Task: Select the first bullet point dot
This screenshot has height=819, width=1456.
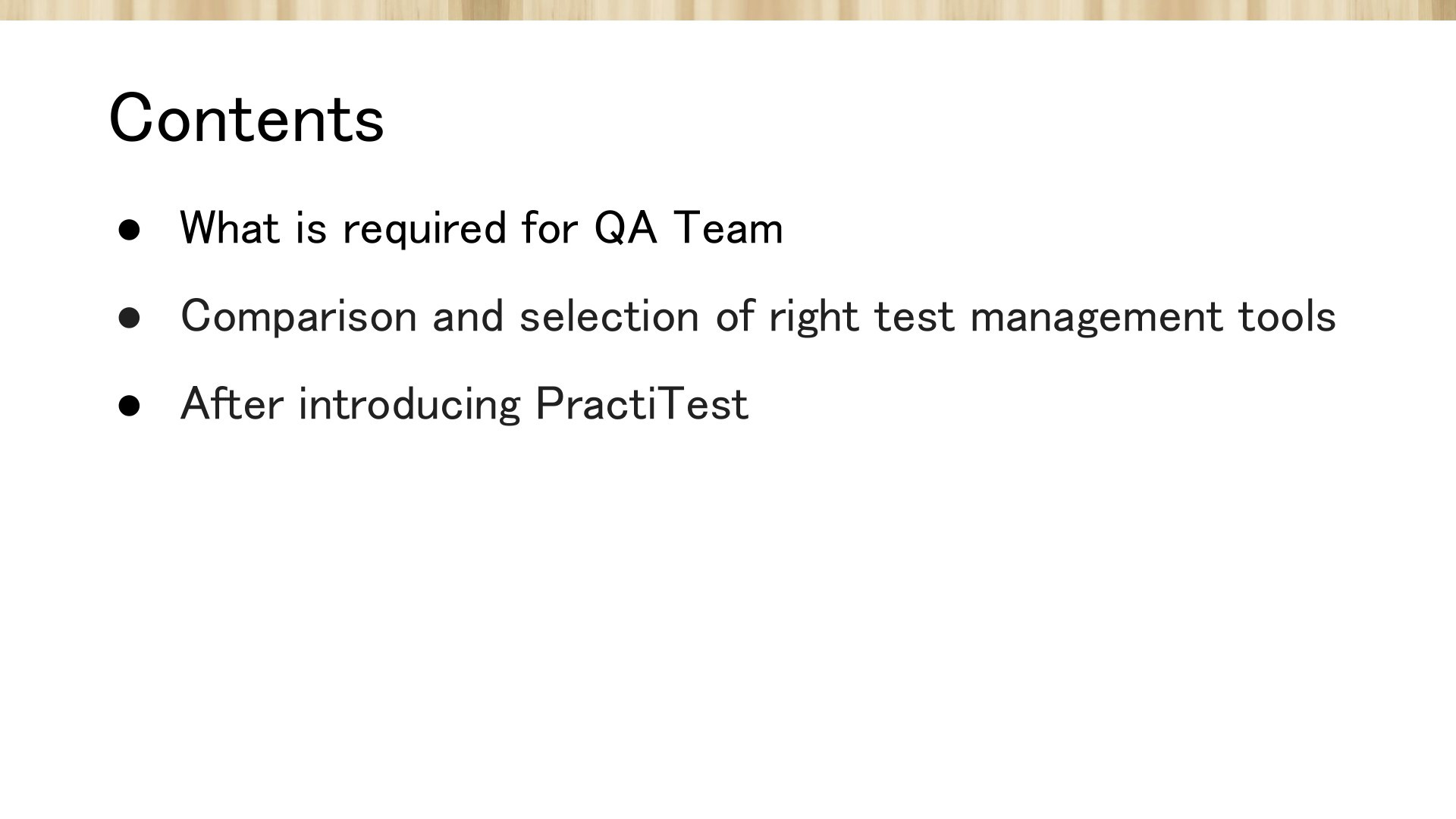Action: (130, 230)
